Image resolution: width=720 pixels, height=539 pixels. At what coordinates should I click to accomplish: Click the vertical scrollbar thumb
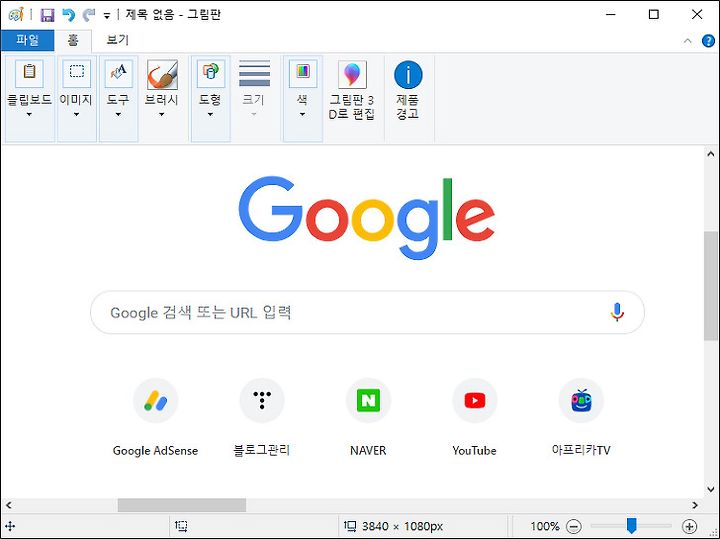tap(711, 286)
